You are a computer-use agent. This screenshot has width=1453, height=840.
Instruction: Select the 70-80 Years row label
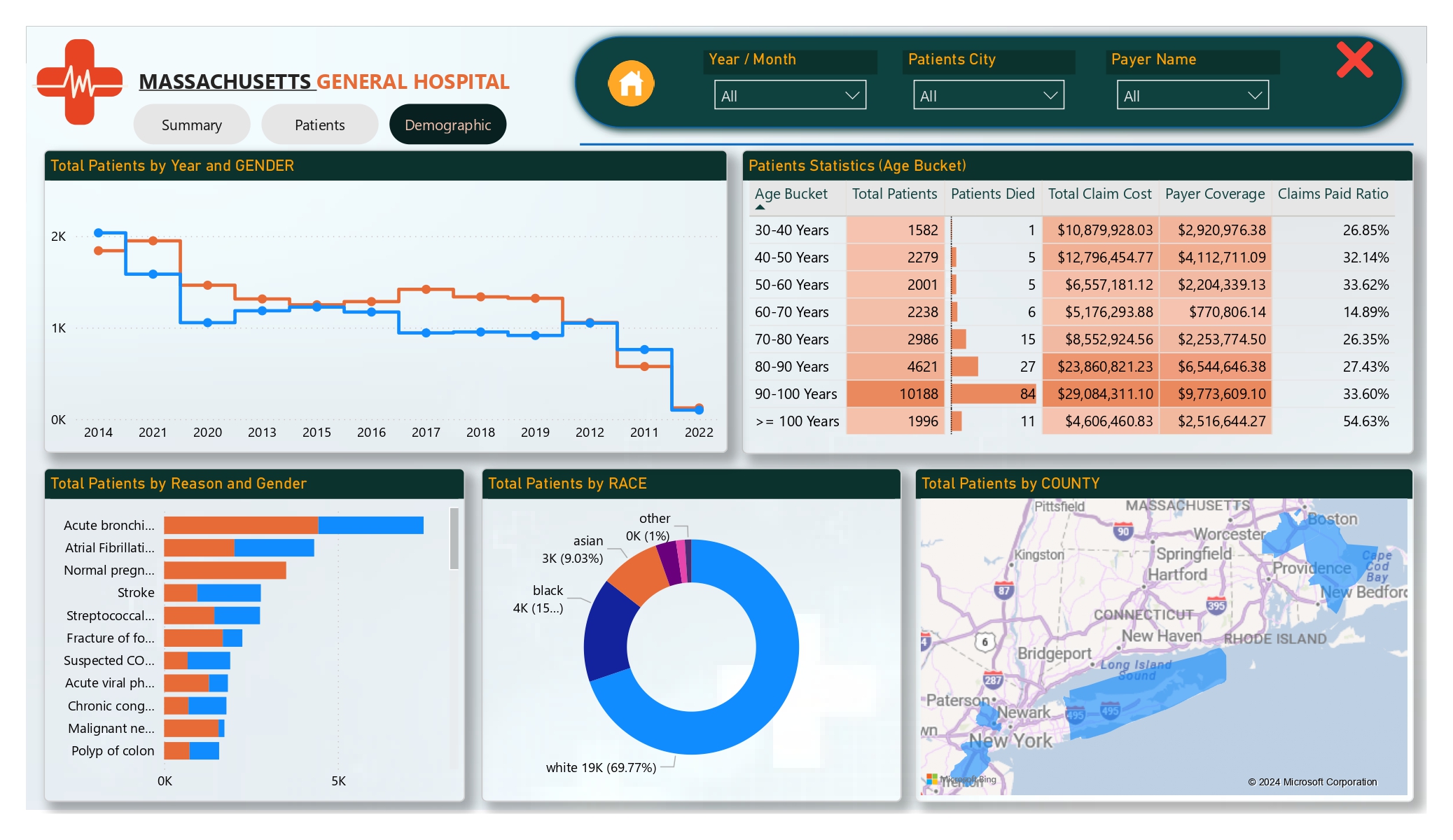[791, 339]
